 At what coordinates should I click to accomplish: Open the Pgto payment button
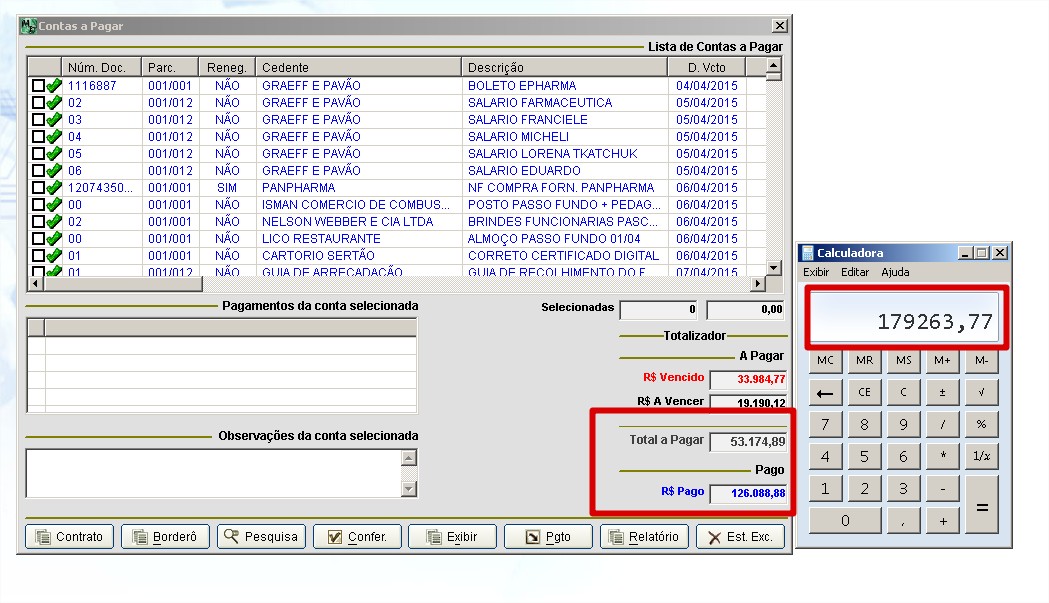(548, 537)
